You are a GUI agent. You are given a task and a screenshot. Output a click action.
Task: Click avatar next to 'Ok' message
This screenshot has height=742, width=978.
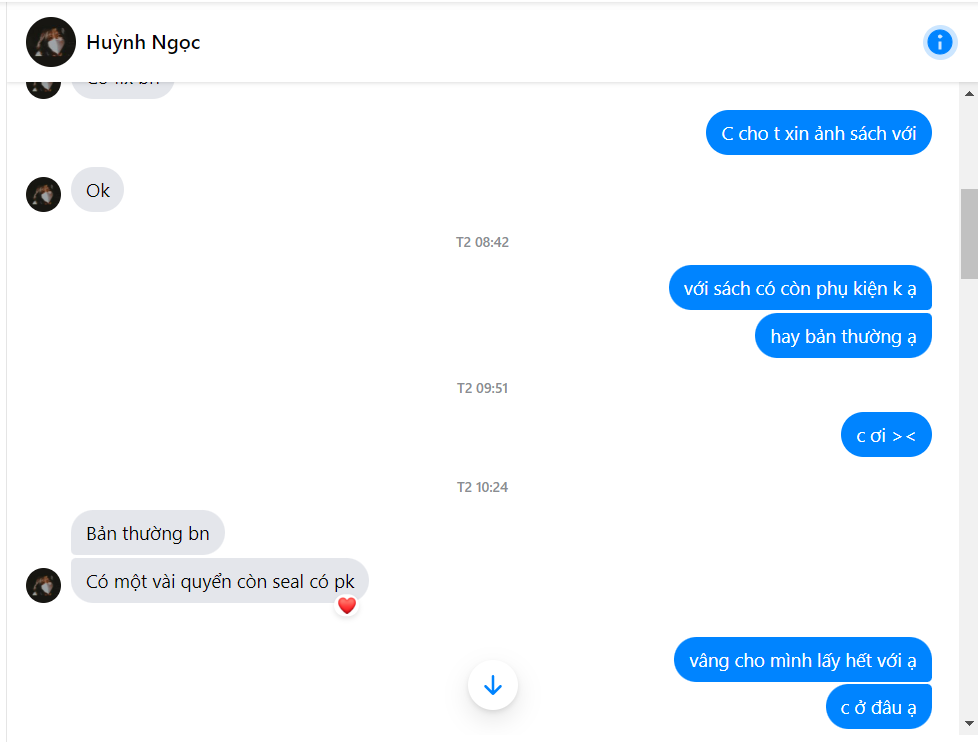[44, 194]
